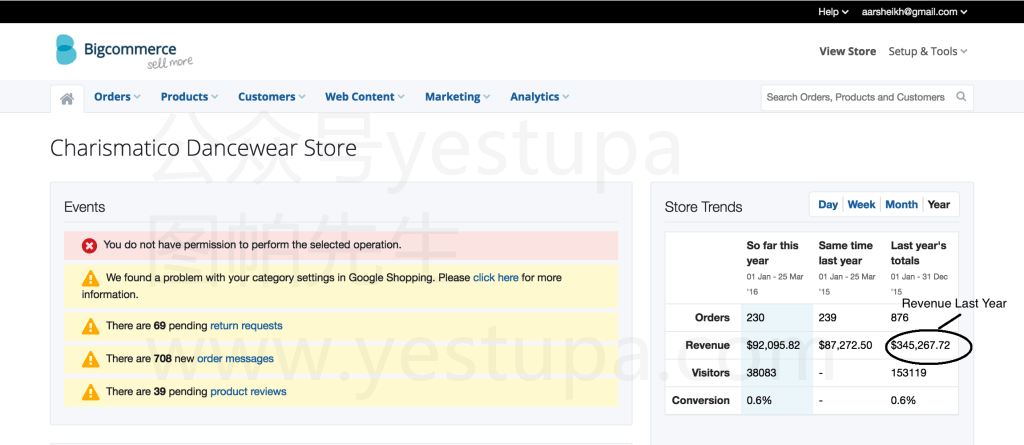Click the Store Trends panel title
Viewport: 1024px width, 445px height.
703,207
